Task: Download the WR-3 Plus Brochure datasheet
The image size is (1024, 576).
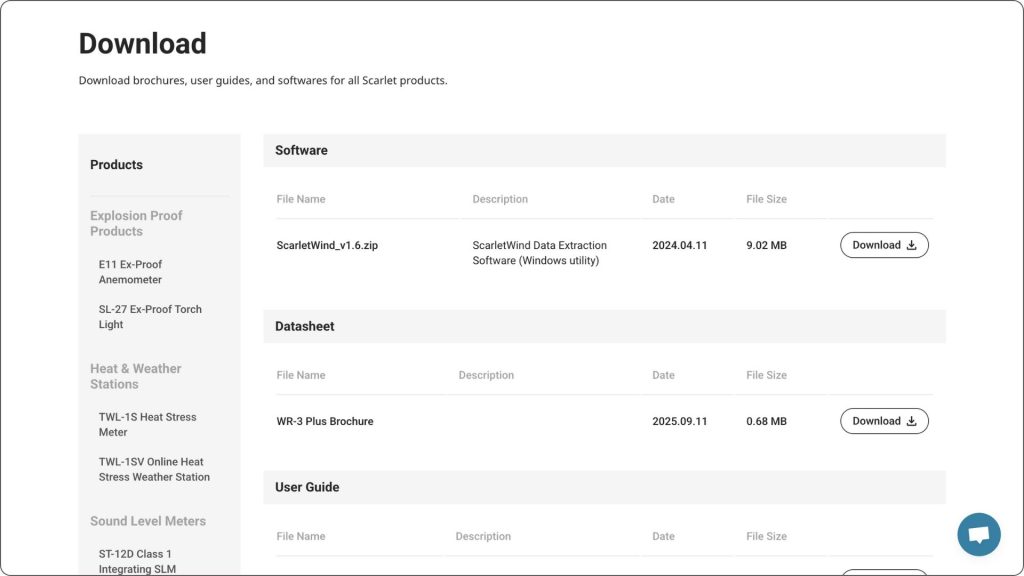Action: 884,421
